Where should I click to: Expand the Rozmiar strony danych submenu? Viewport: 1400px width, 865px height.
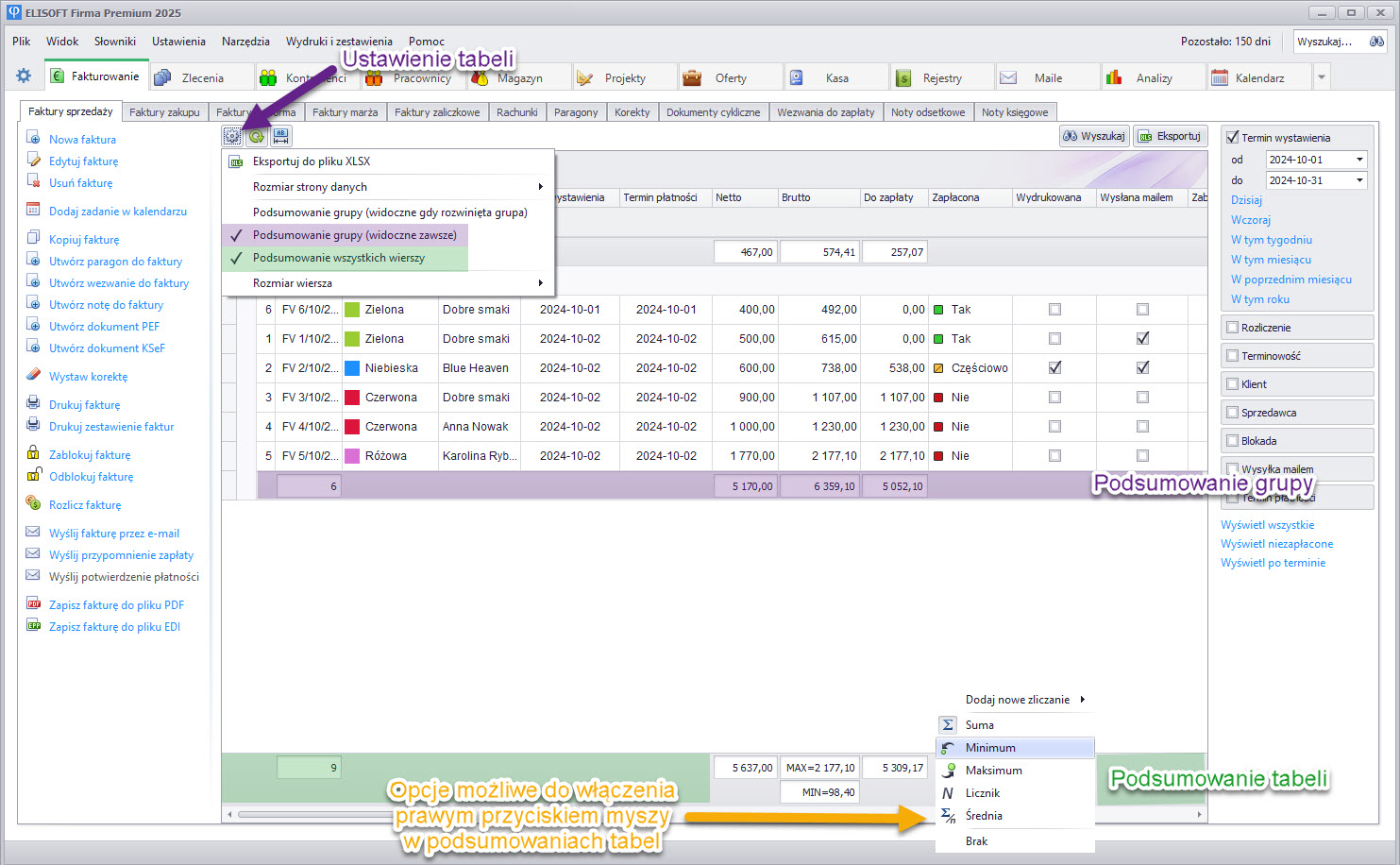(x=387, y=187)
